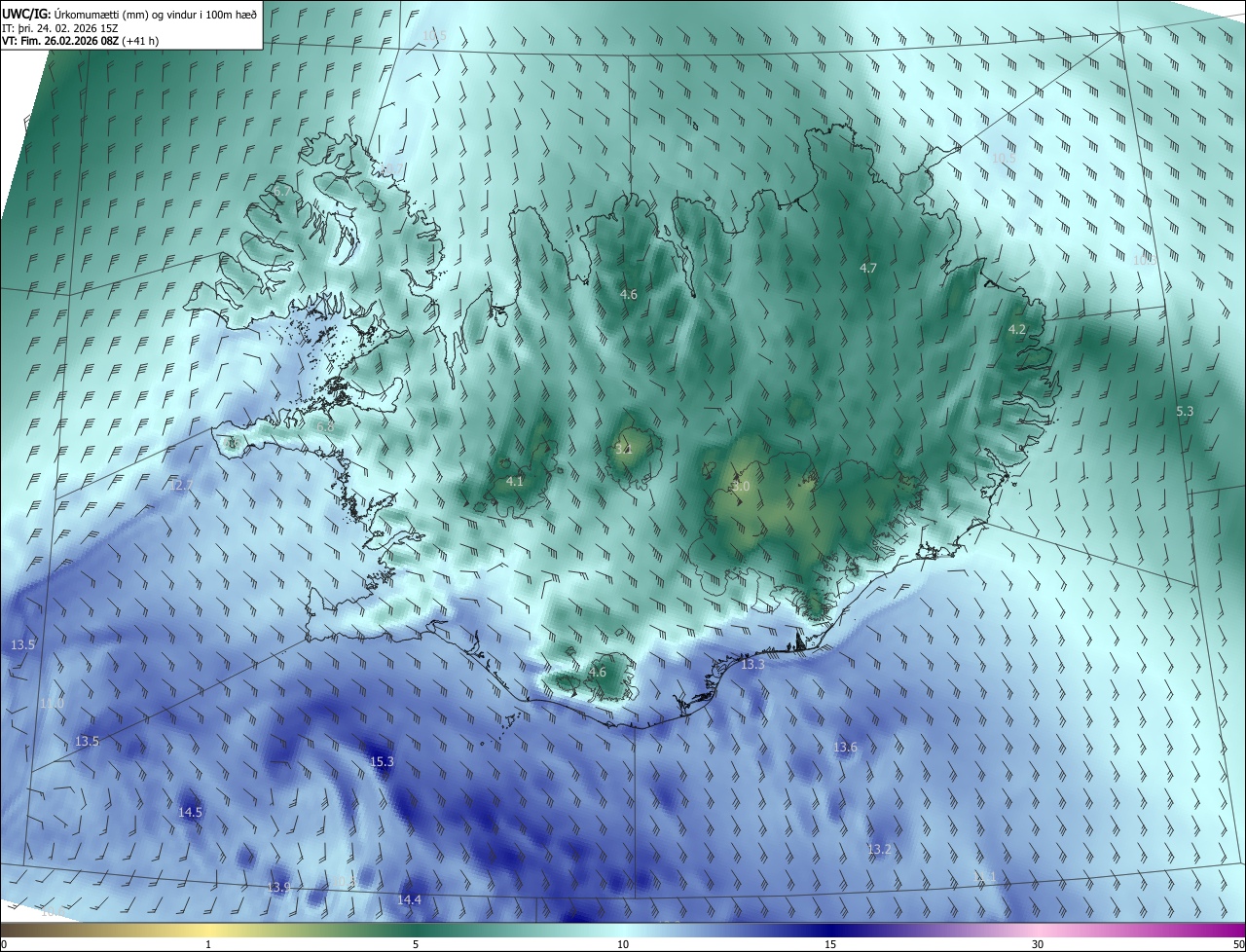Click the 14.4 value label
This screenshot has height=952, width=1246.
click(x=410, y=899)
